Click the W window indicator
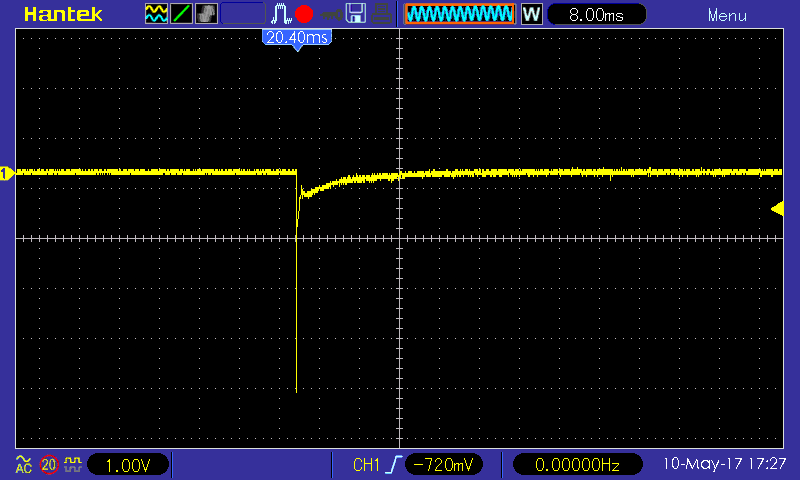800x480 pixels. click(x=531, y=14)
